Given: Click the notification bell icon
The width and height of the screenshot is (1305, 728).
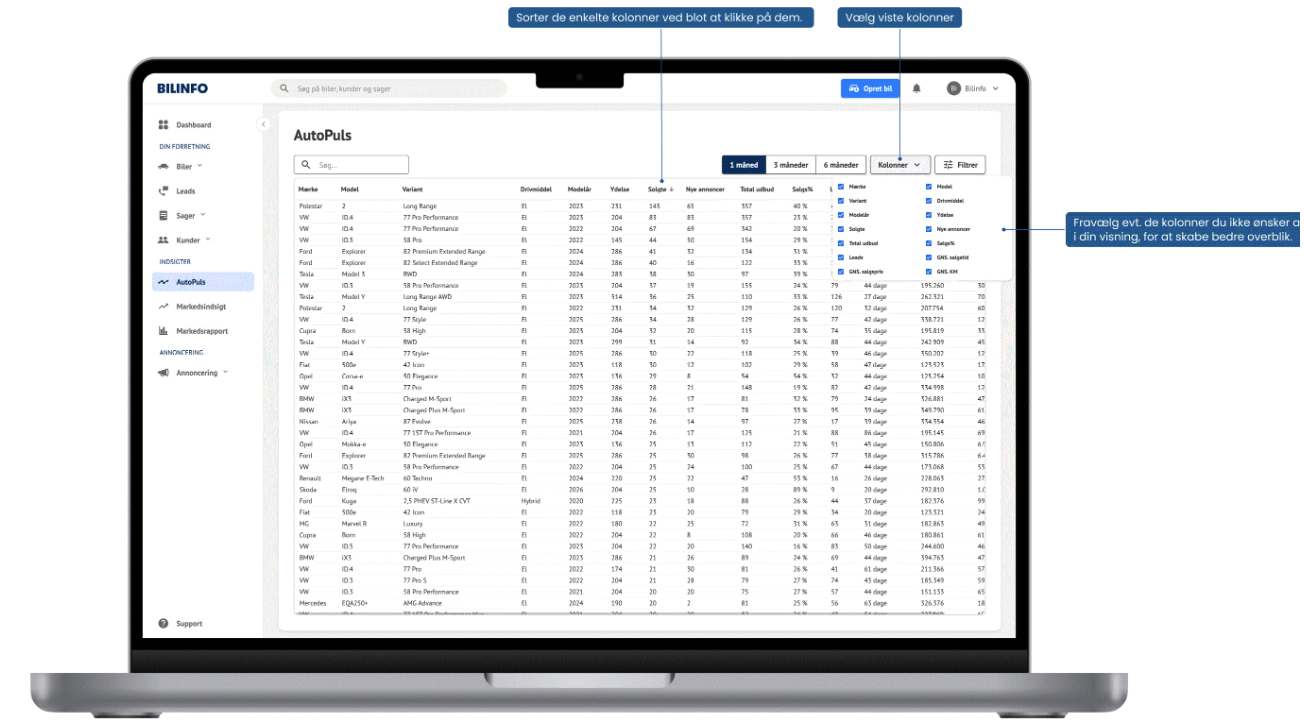Looking at the screenshot, I should [x=916, y=89].
